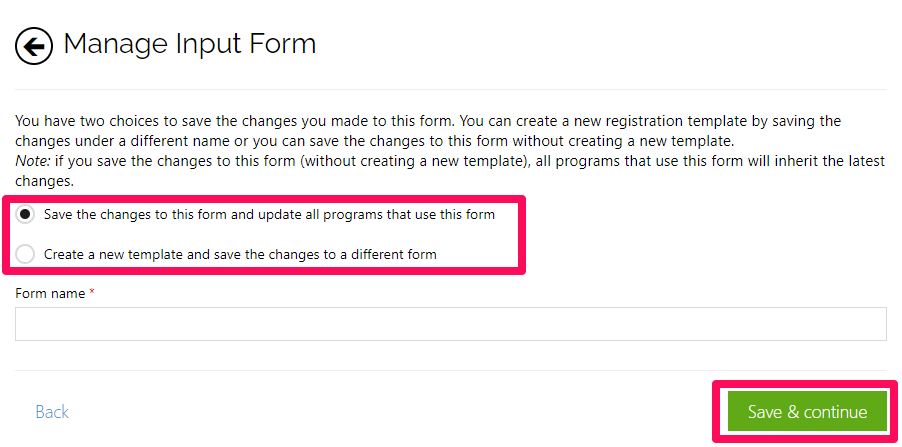Screen dimensions: 902x447
Task: Click label text "update all programs that use this form"
Action: click(x=381, y=215)
